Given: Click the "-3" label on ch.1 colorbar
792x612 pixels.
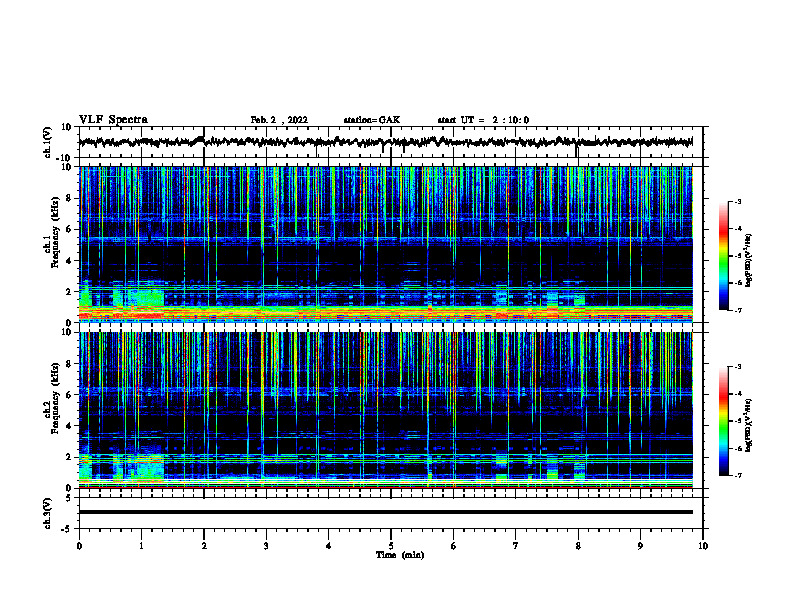Looking at the screenshot, I should click(x=737, y=202).
